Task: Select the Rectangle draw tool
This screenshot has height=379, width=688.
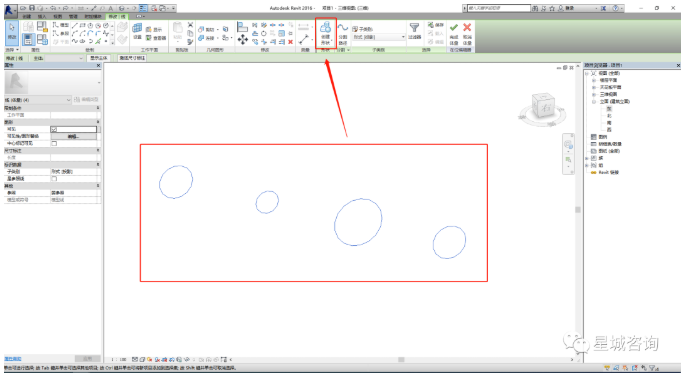Action: (82, 25)
